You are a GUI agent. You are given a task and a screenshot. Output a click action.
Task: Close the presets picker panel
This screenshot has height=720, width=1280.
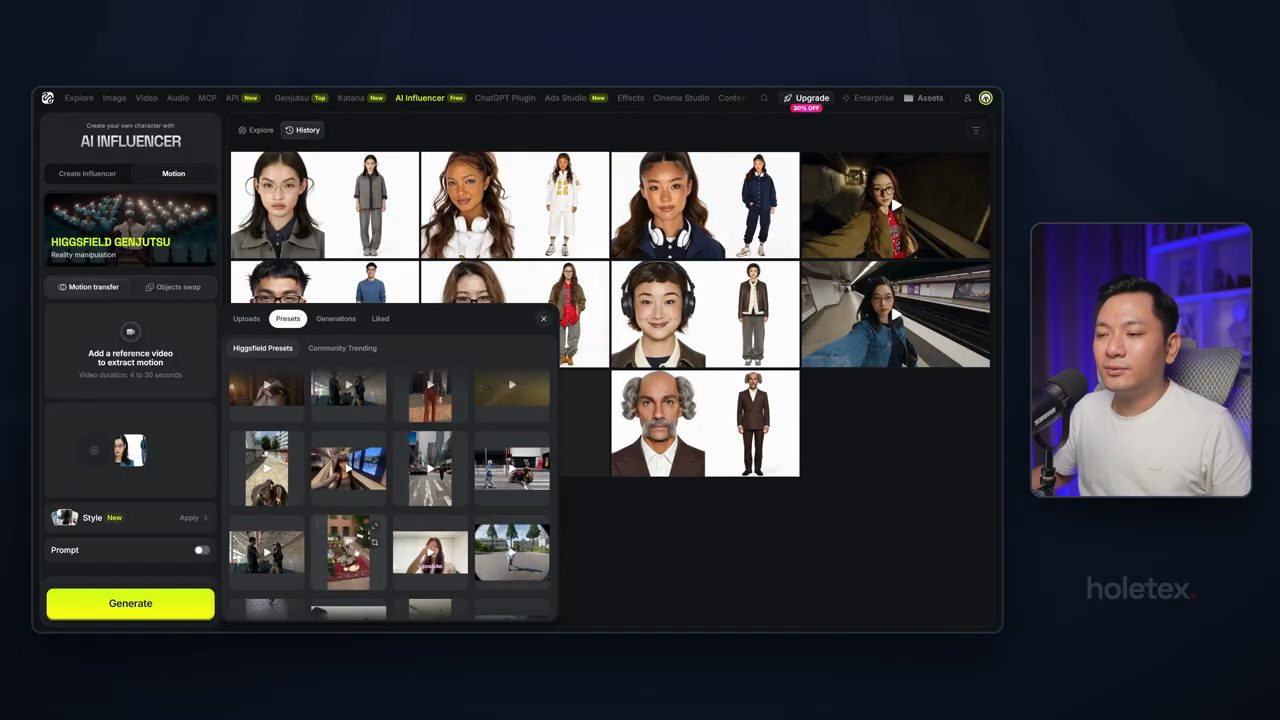pos(544,319)
